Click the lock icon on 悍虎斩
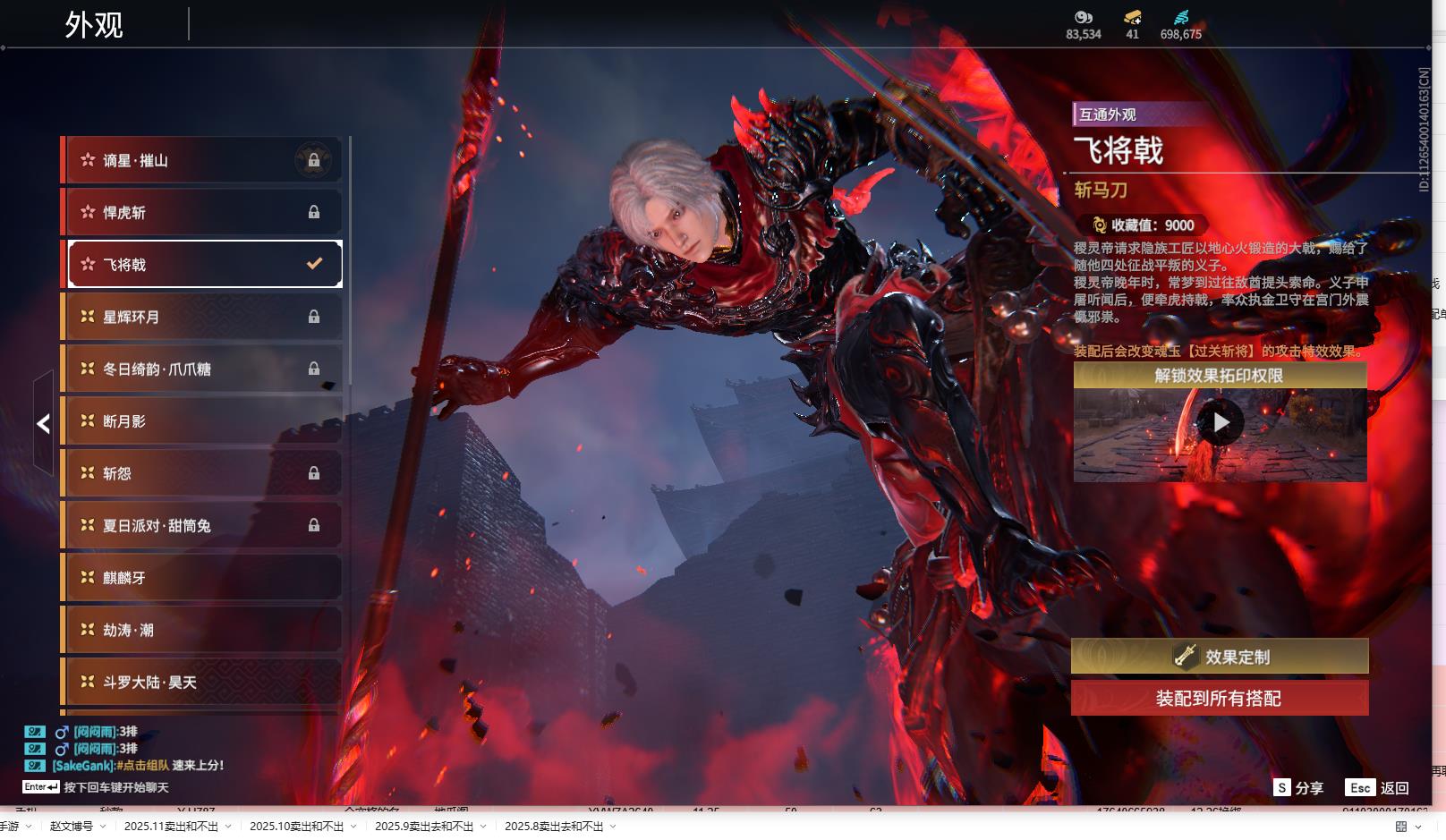 point(313,212)
